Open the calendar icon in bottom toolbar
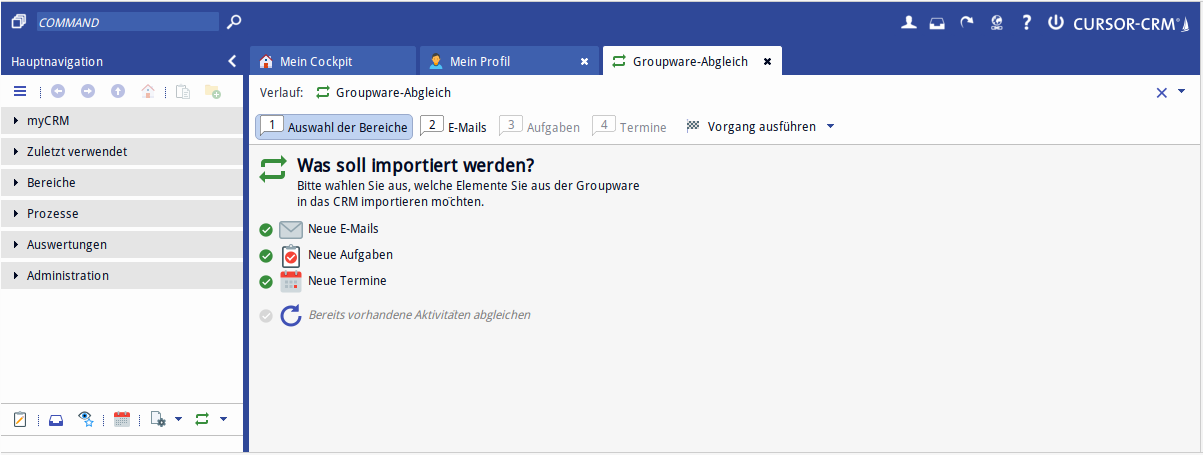The width and height of the screenshot is (1203, 455). [122, 420]
